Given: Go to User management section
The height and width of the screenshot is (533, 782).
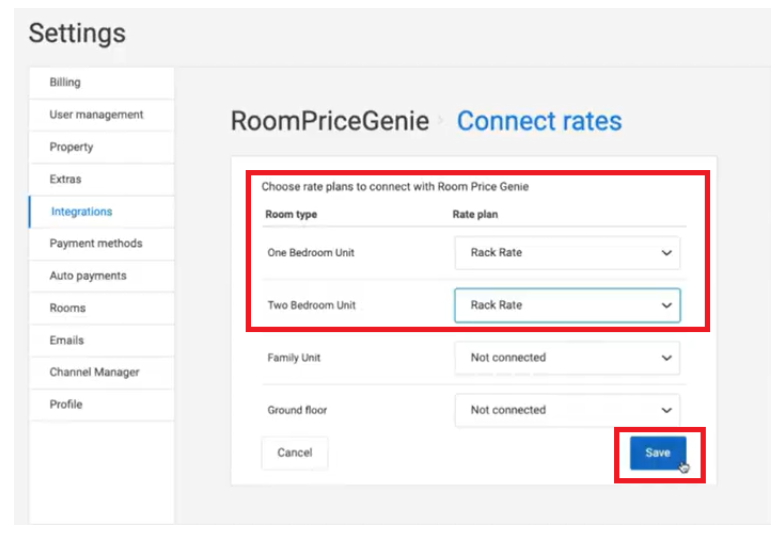Looking at the screenshot, I should point(96,115).
